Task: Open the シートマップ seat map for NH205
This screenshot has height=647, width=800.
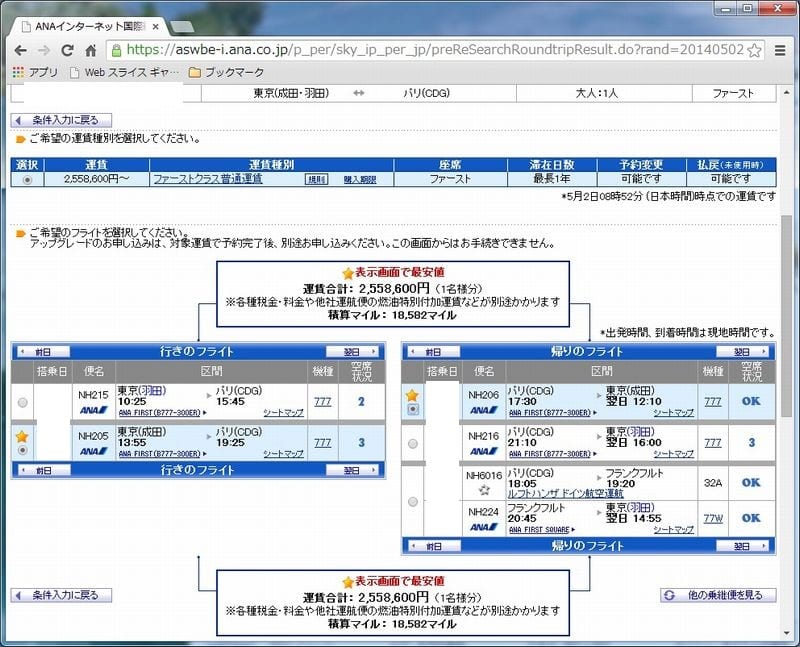Action: (x=284, y=454)
